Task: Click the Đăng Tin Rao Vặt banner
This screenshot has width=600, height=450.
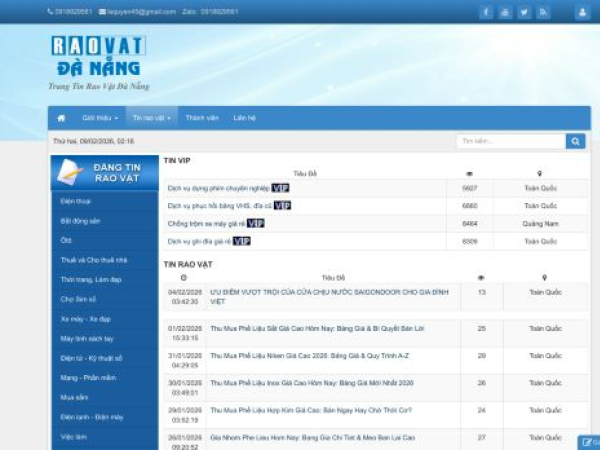Action: [x=104, y=172]
